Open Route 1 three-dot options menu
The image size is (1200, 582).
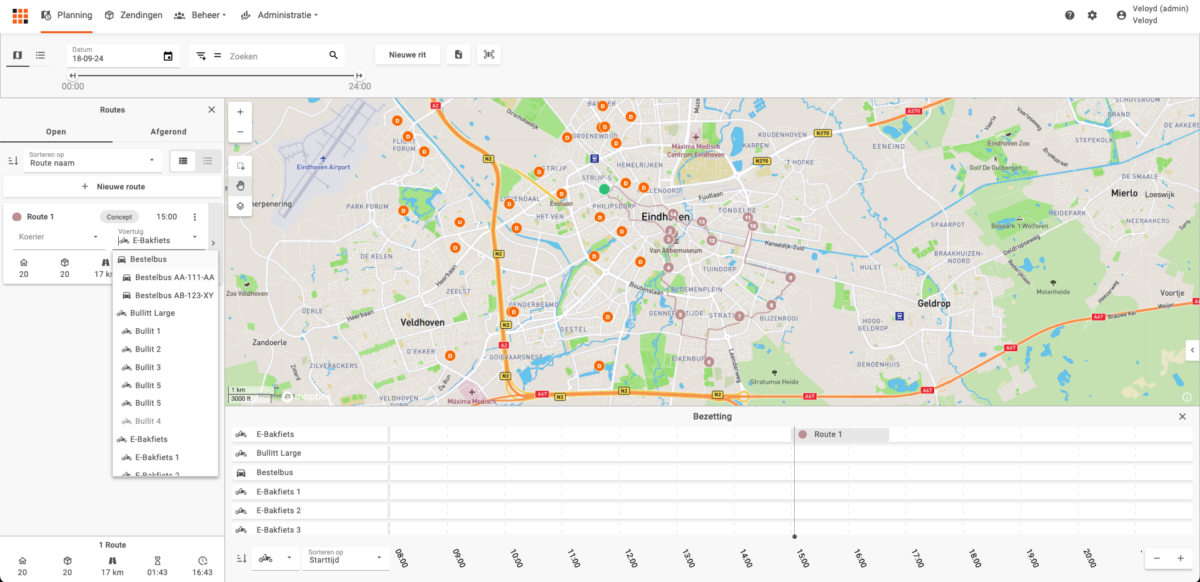[195, 216]
